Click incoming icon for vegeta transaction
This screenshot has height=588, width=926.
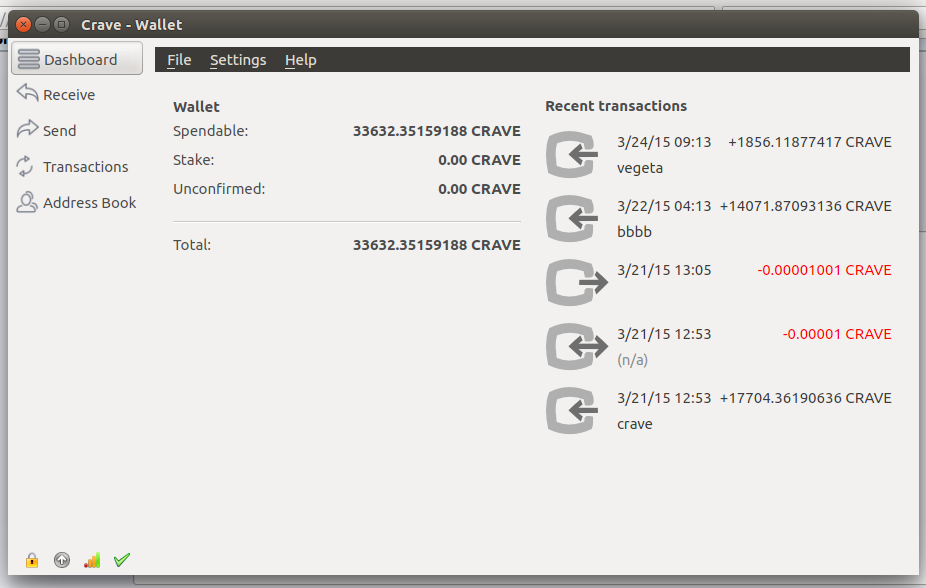pos(572,155)
